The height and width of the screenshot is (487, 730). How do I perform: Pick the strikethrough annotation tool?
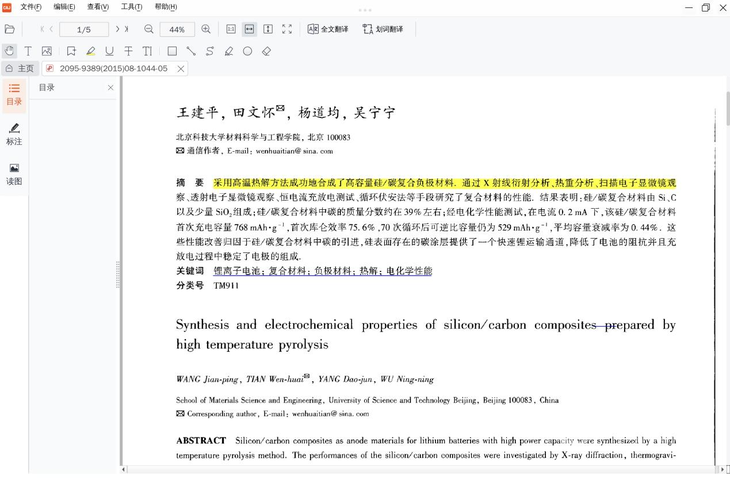click(x=128, y=51)
